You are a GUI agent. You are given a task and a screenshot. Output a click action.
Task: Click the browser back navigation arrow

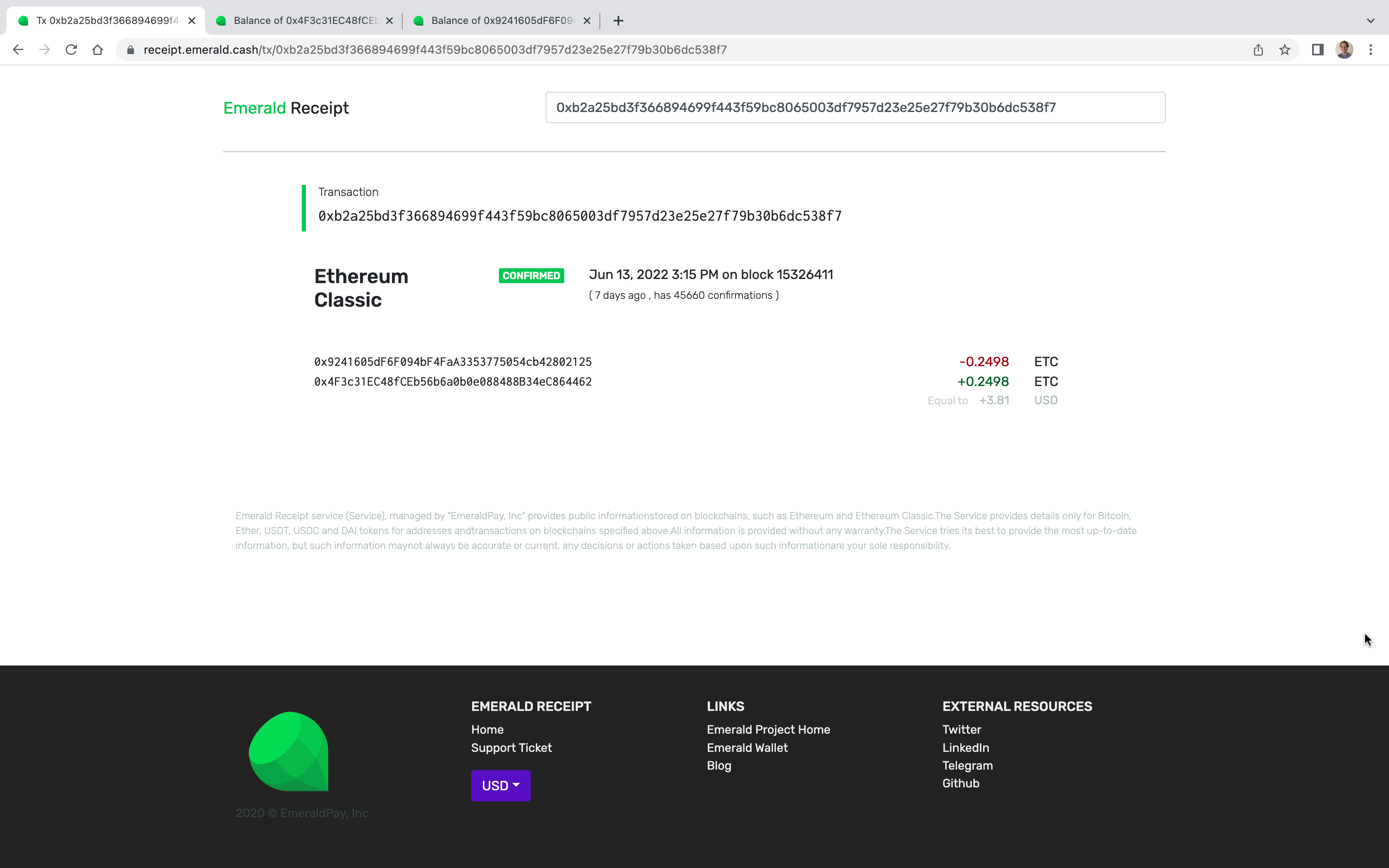click(19, 50)
